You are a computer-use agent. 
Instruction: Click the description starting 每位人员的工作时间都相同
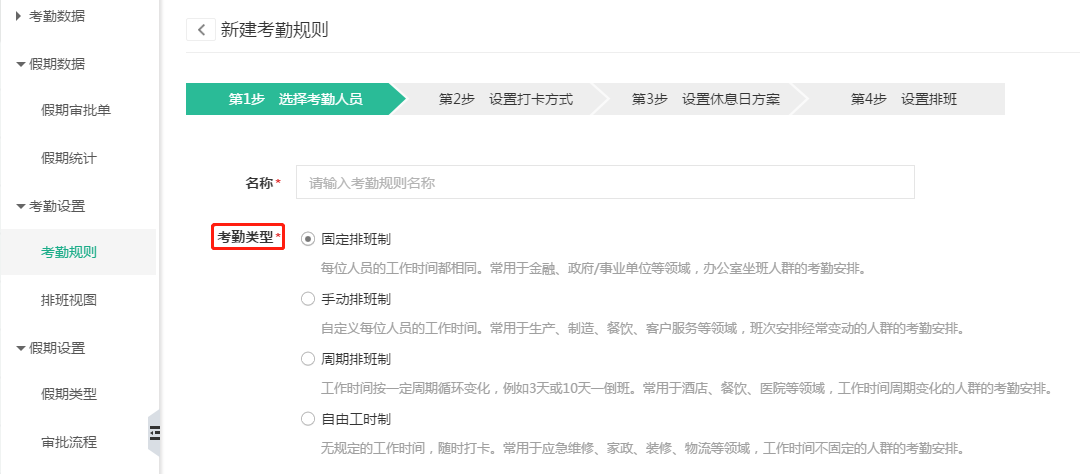pos(592,269)
